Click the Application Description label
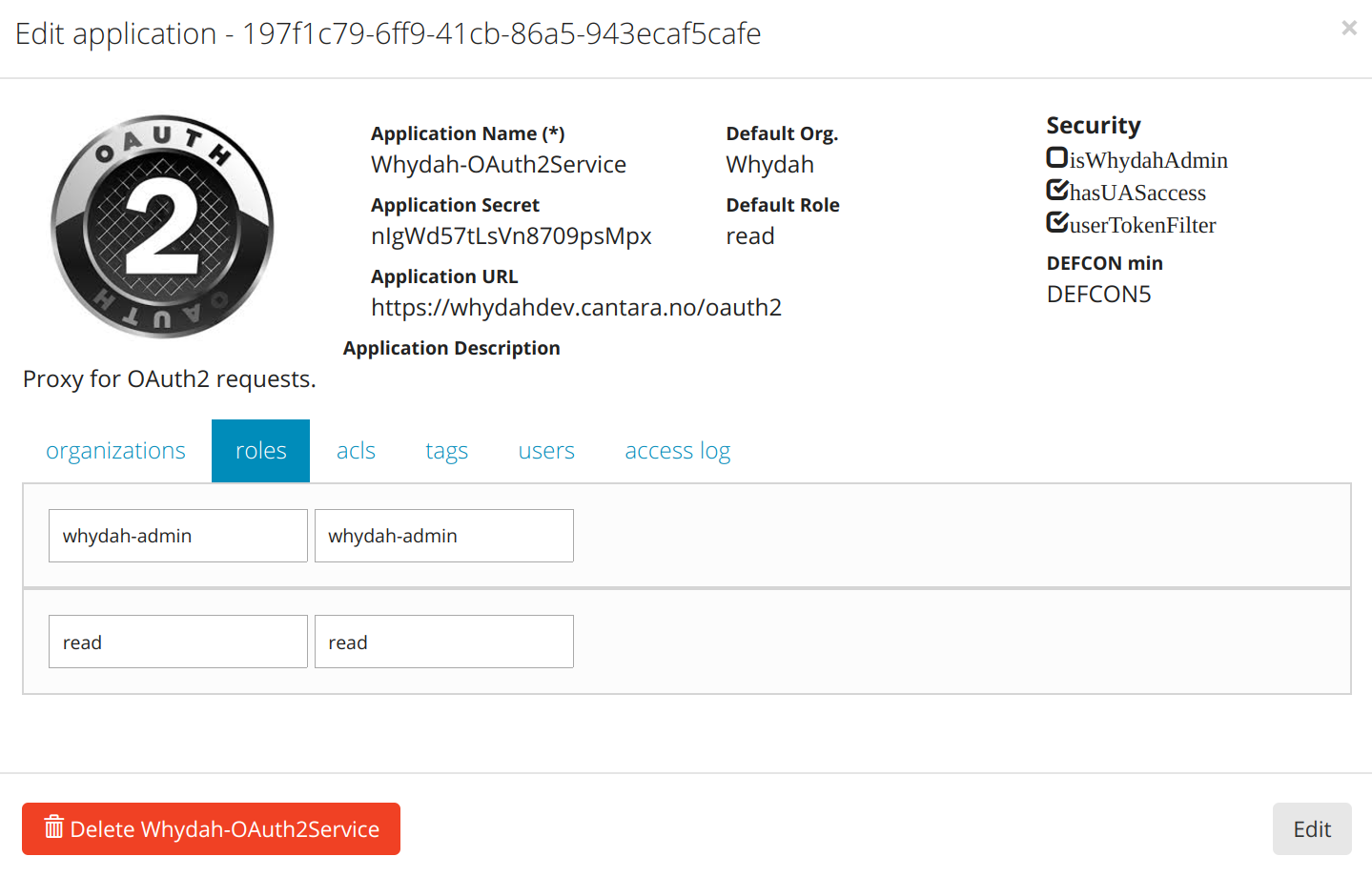This screenshot has height=877, width=1372. coord(451,348)
